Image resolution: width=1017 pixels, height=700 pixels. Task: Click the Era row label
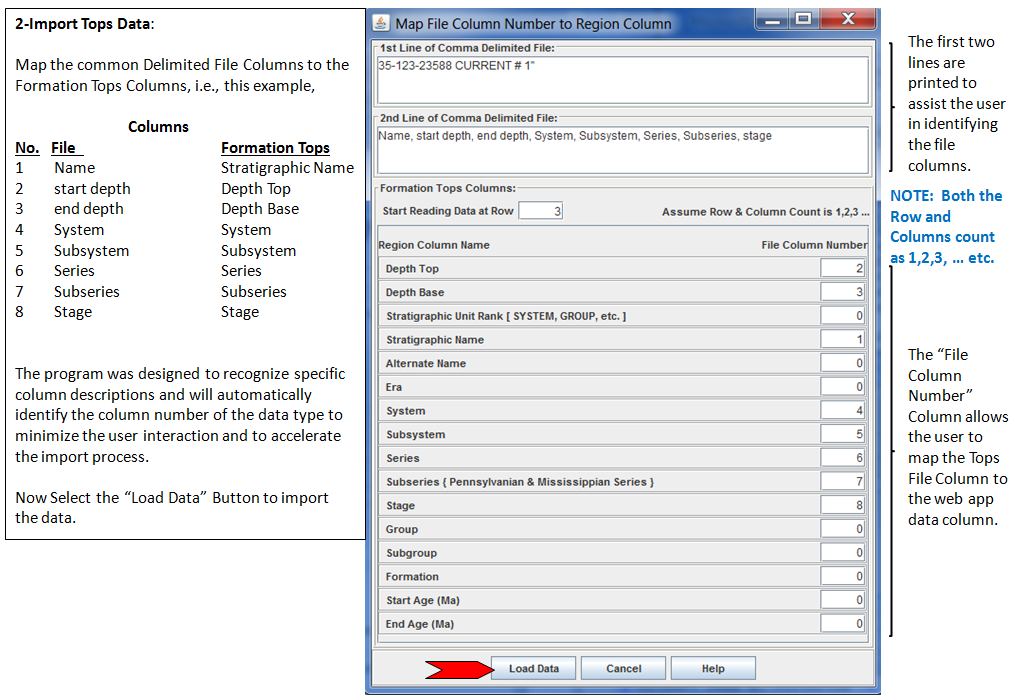tap(394, 387)
